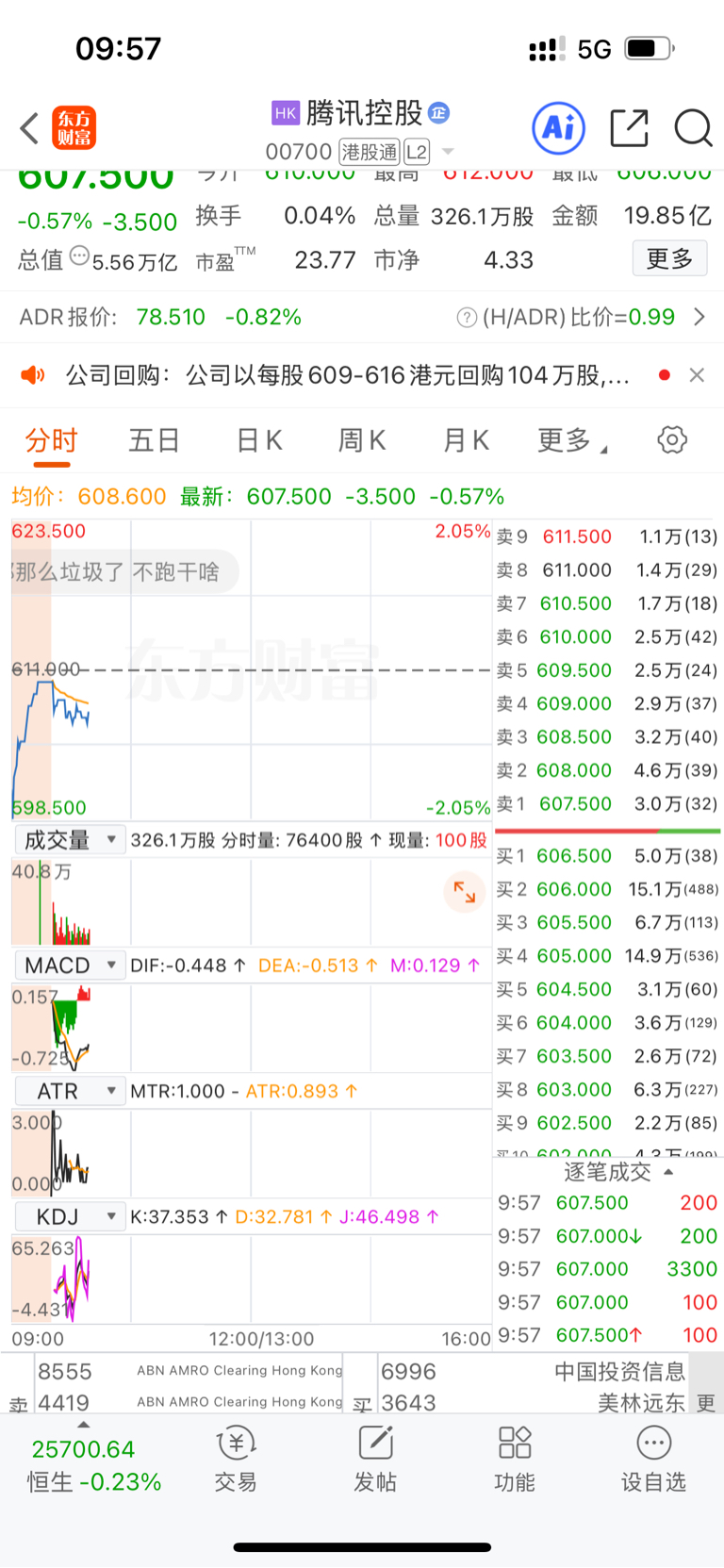Image resolution: width=724 pixels, height=1568 pixels.
Task: Tap the 企 enterprise badge icon
Action: (x=438, y=113)
